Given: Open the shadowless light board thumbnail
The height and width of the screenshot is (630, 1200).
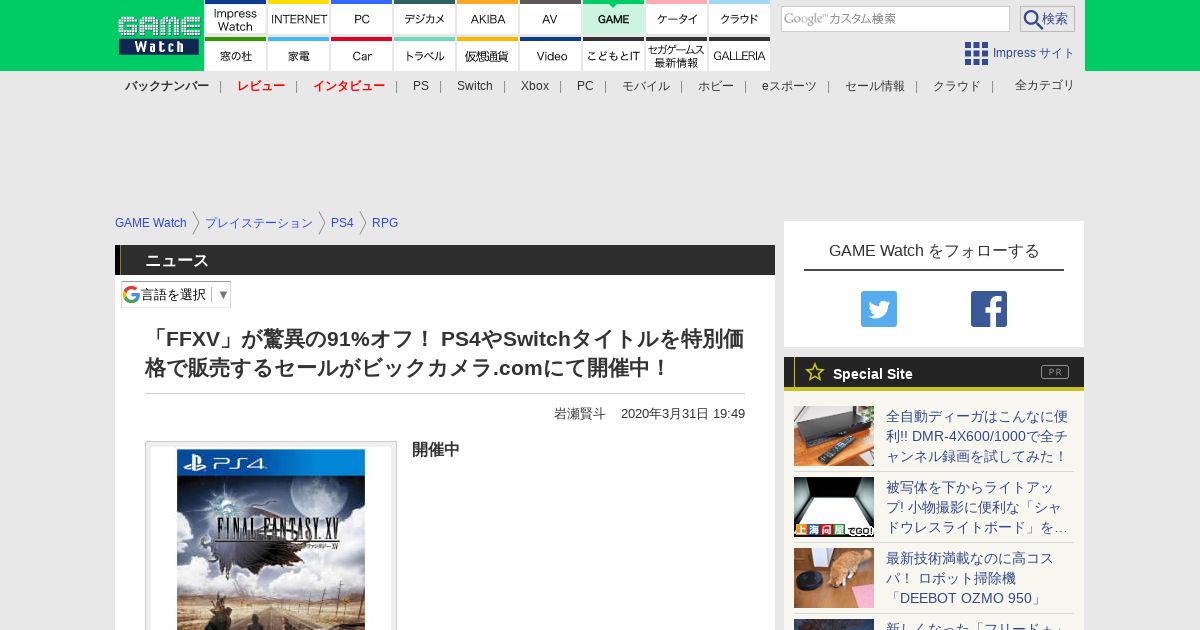Looking at the screenshot, I should click(x=834, y=507).
